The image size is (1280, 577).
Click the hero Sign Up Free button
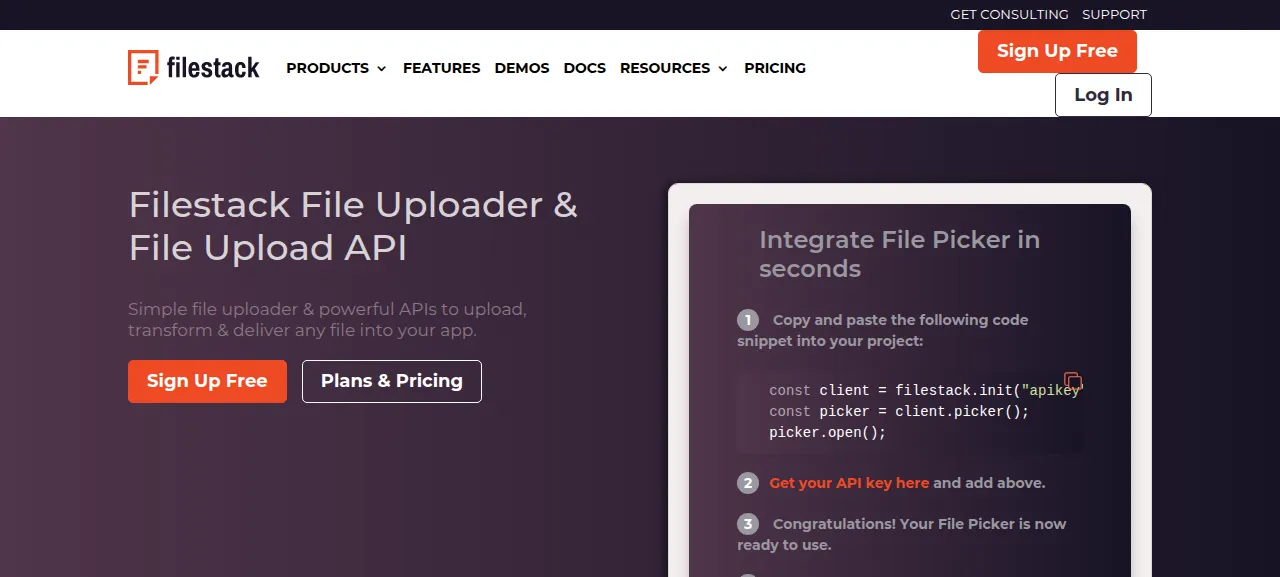click(207, 381)
